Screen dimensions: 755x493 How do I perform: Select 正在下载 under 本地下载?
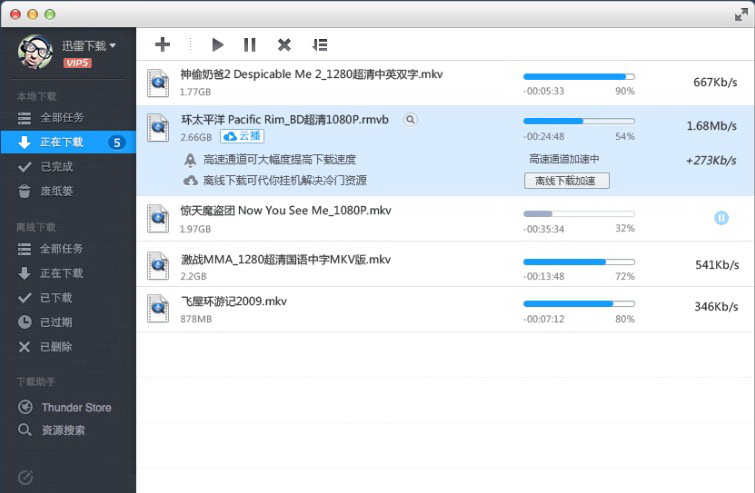(68, 142)
